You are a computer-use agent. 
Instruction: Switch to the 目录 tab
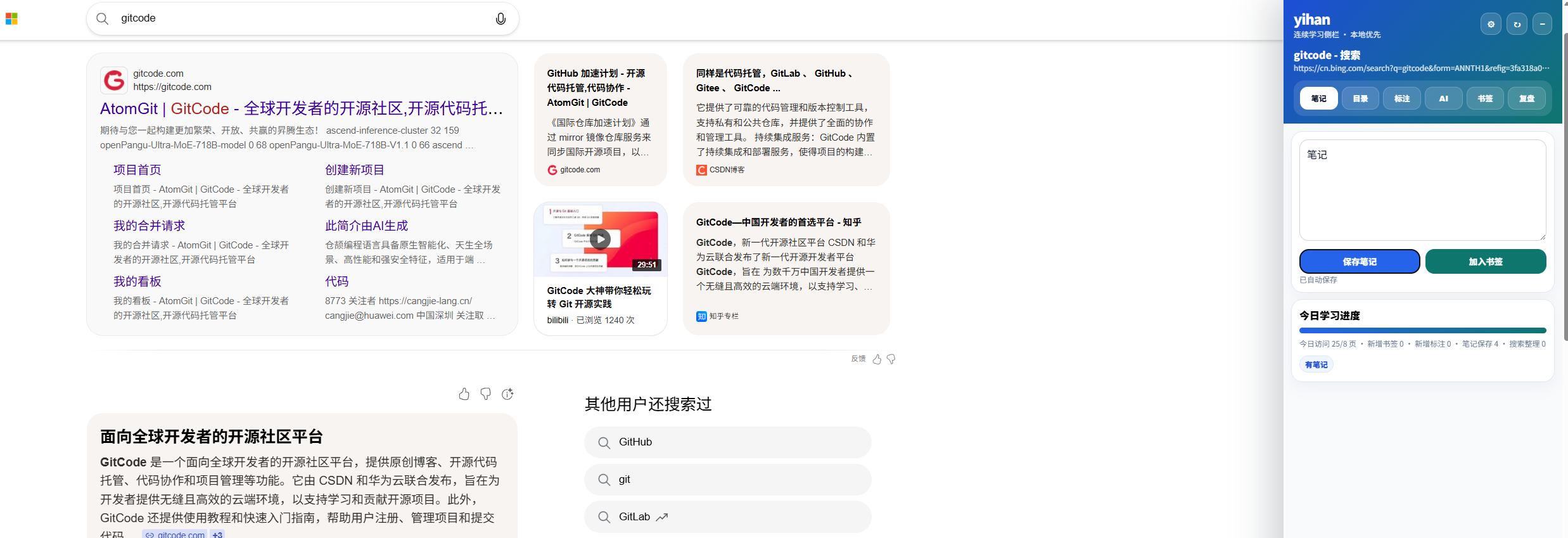click(1360, 98)
